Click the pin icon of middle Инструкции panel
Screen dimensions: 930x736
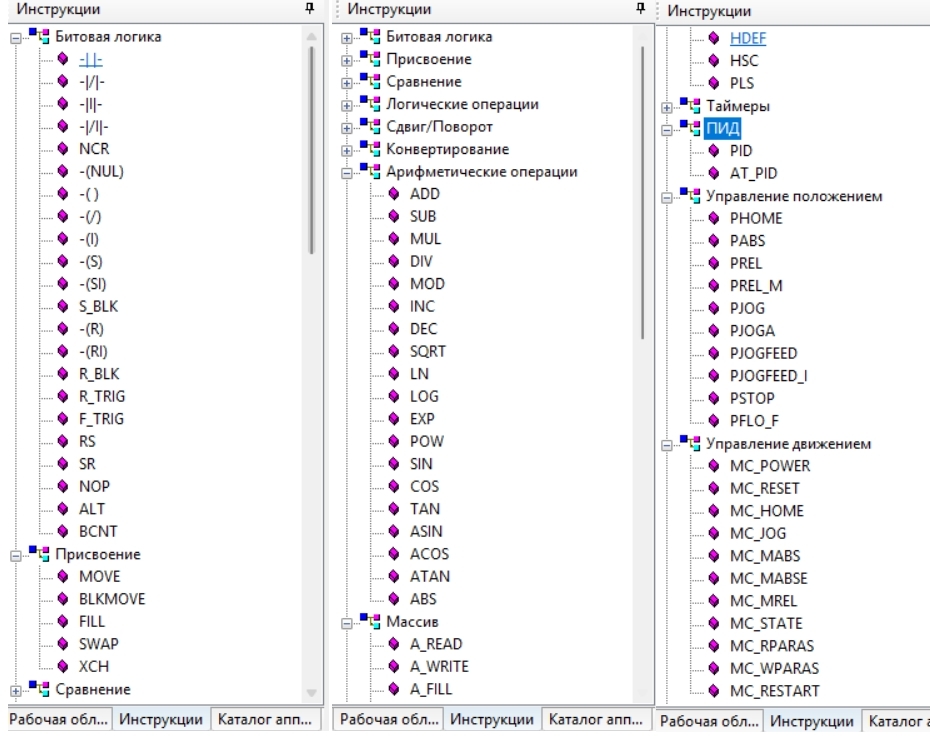coord(640,8)
